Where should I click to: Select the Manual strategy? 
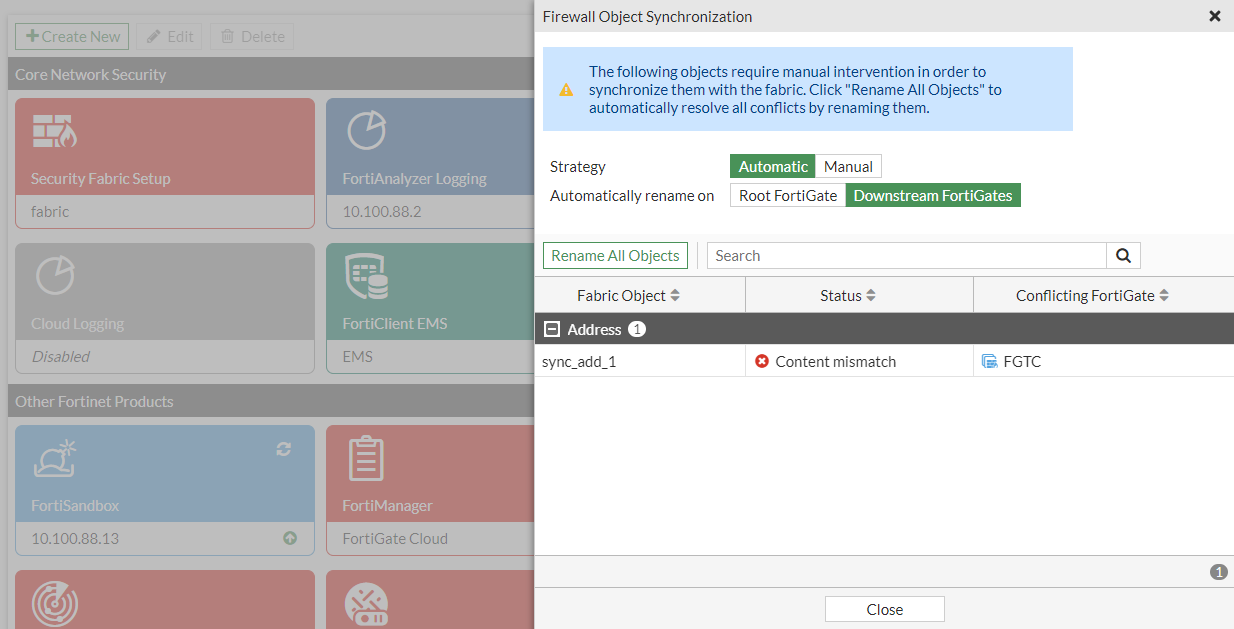[848, 167]
